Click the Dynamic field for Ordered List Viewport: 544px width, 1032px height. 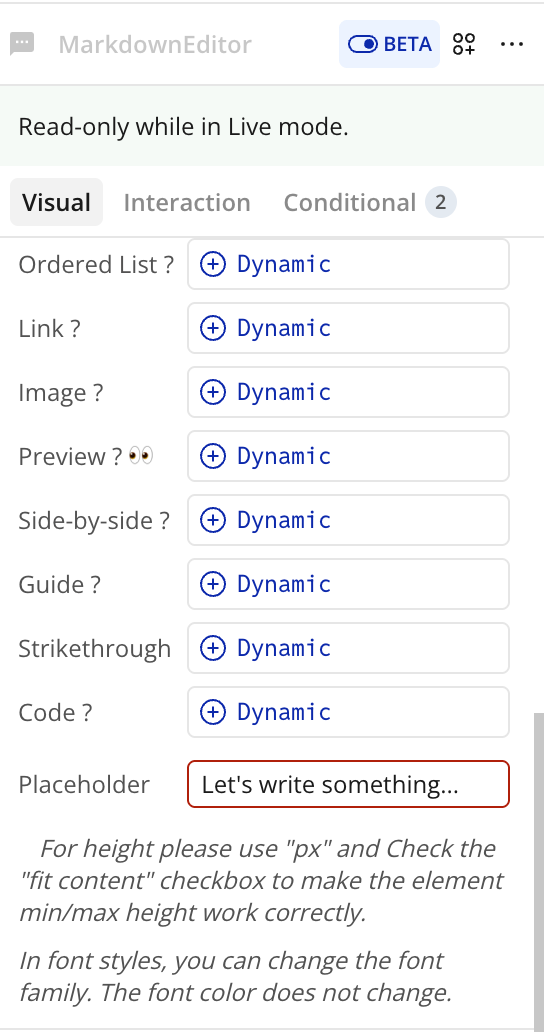349,264
